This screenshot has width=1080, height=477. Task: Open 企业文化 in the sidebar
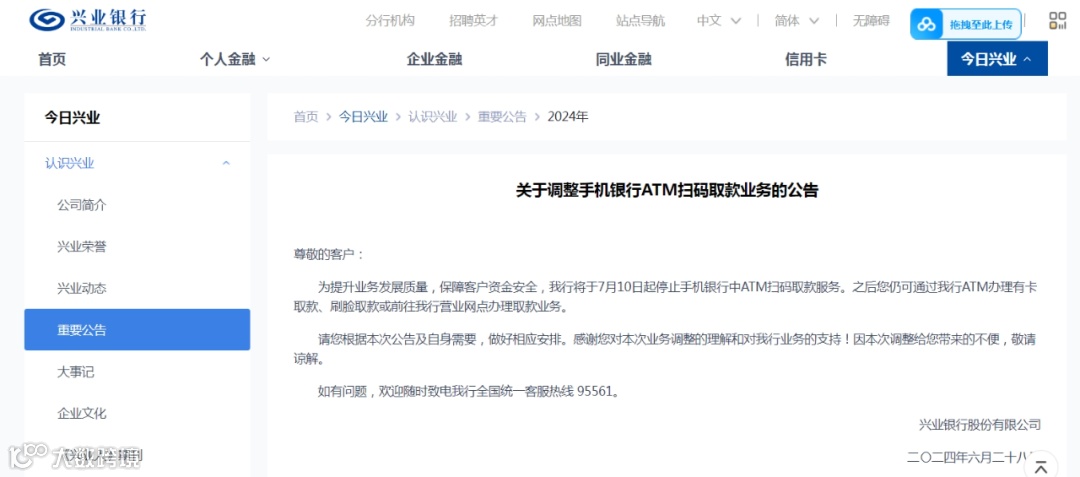[x=82, y=414]
